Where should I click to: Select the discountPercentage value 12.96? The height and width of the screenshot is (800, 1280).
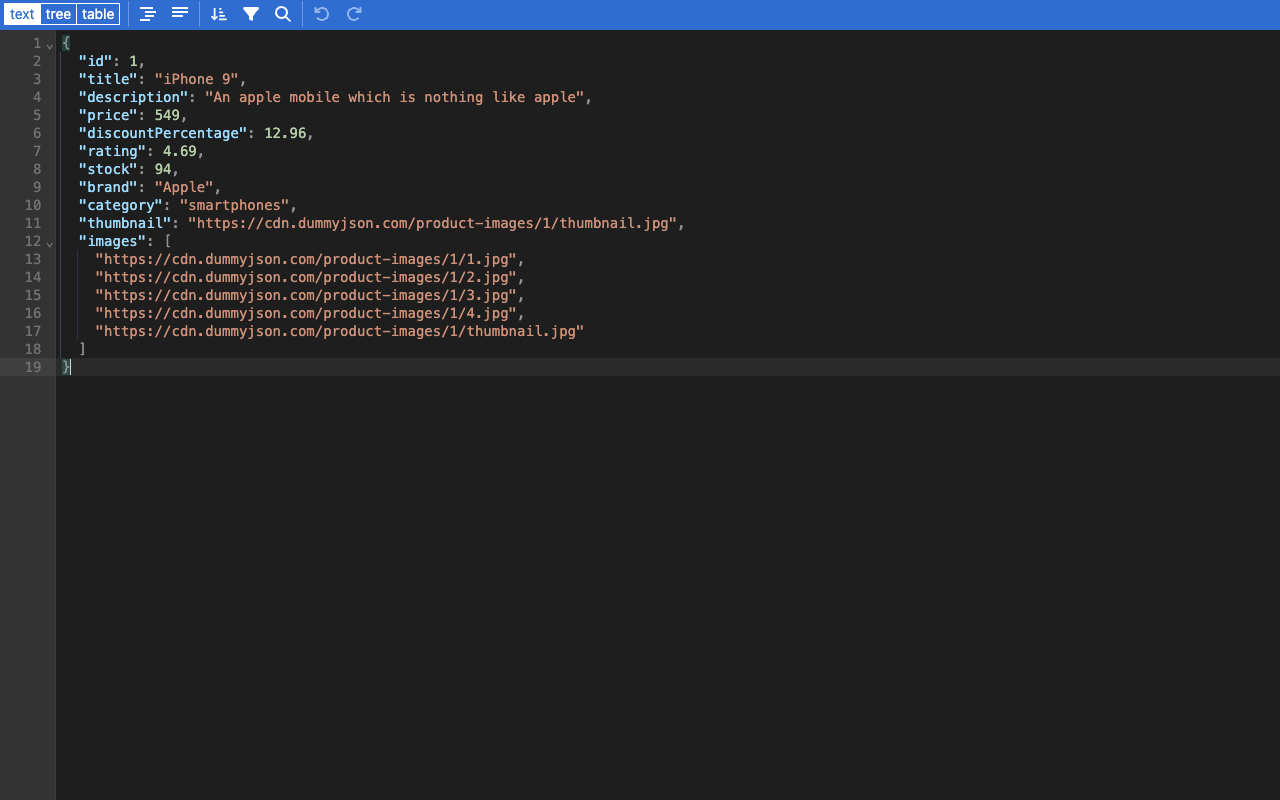coord(285,133)
